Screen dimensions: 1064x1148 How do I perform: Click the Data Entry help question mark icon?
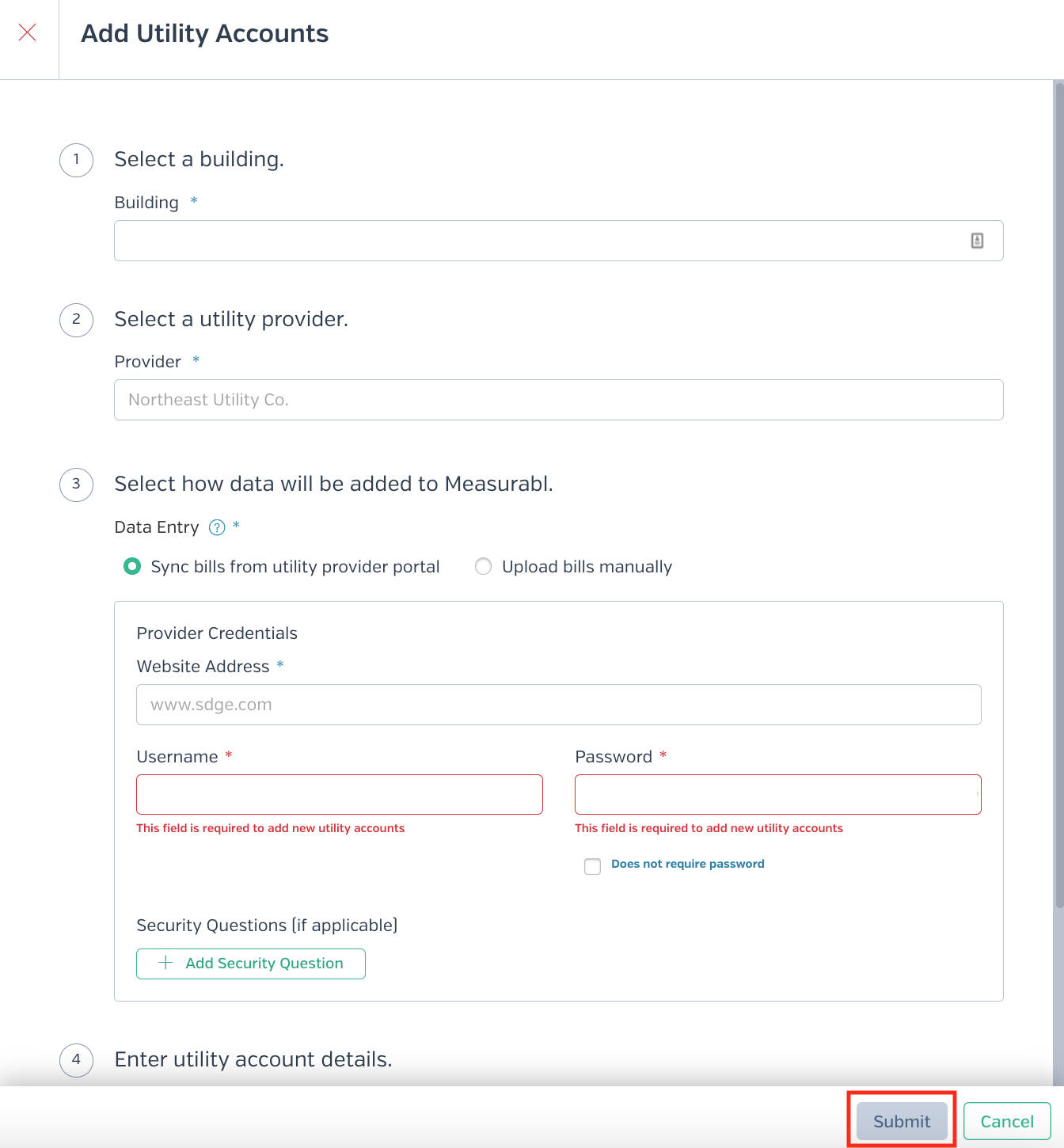point(217,527)
